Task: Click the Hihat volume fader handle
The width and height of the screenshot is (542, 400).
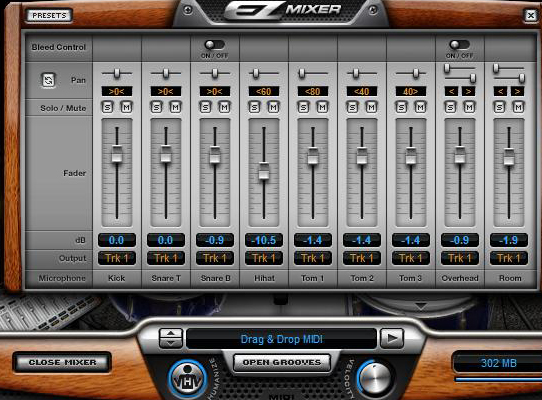Action: [x=264, y=170]
